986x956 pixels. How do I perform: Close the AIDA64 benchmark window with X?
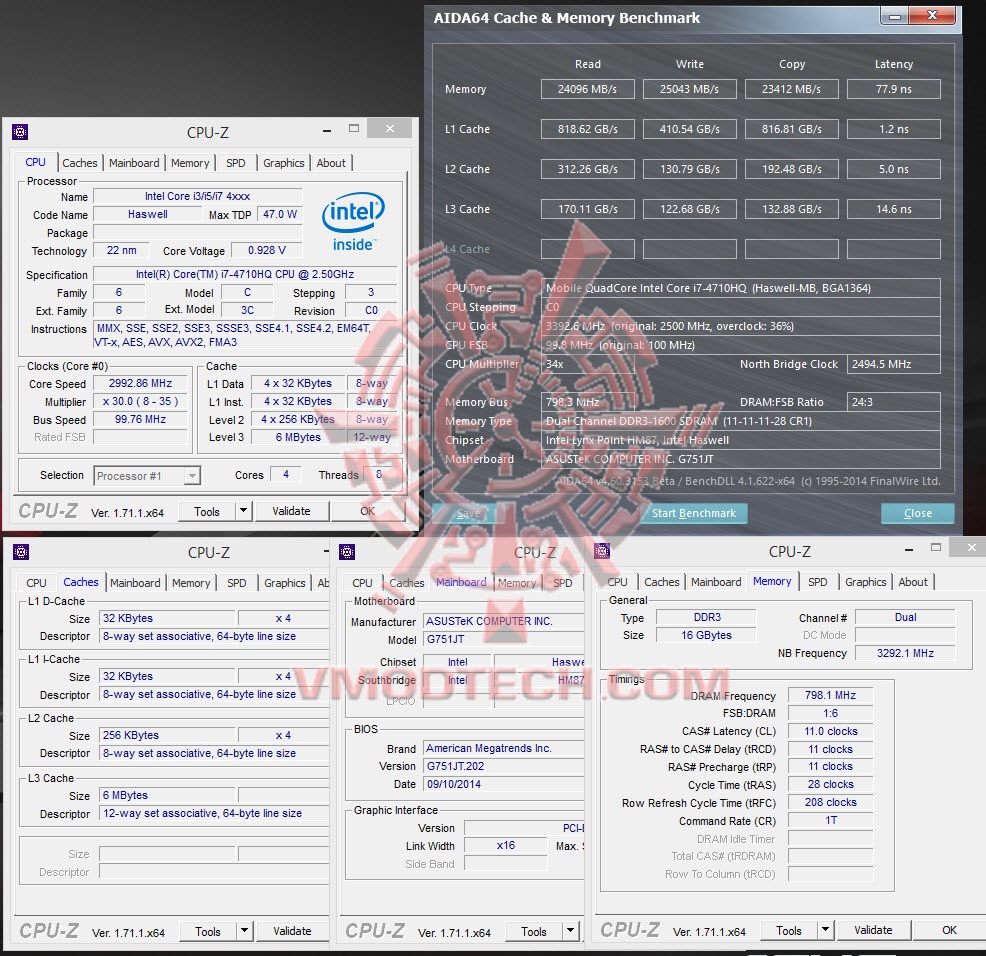point(933,16)
